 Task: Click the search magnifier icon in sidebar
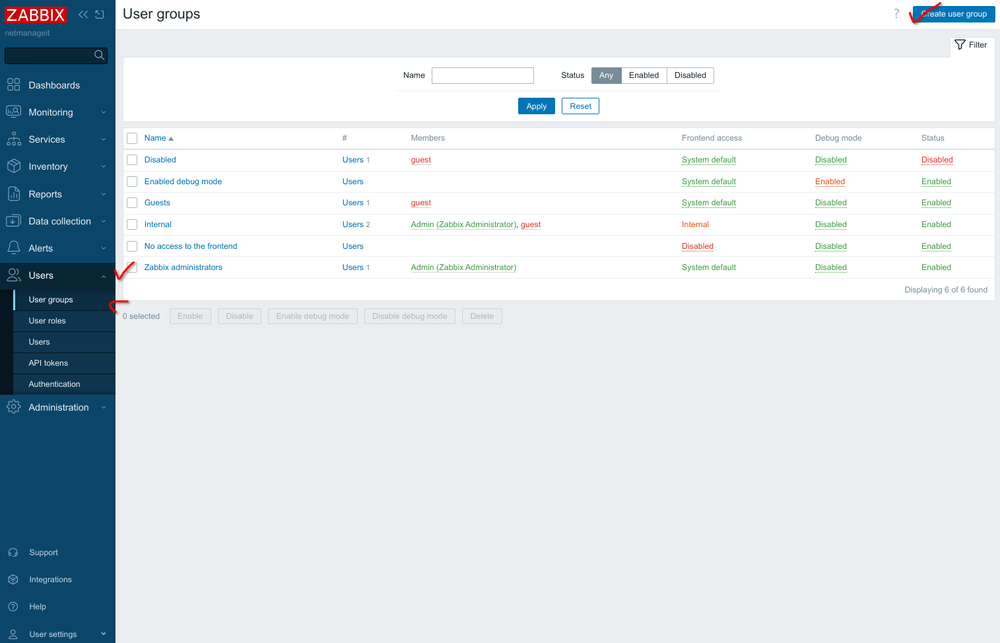coord(99,55)
